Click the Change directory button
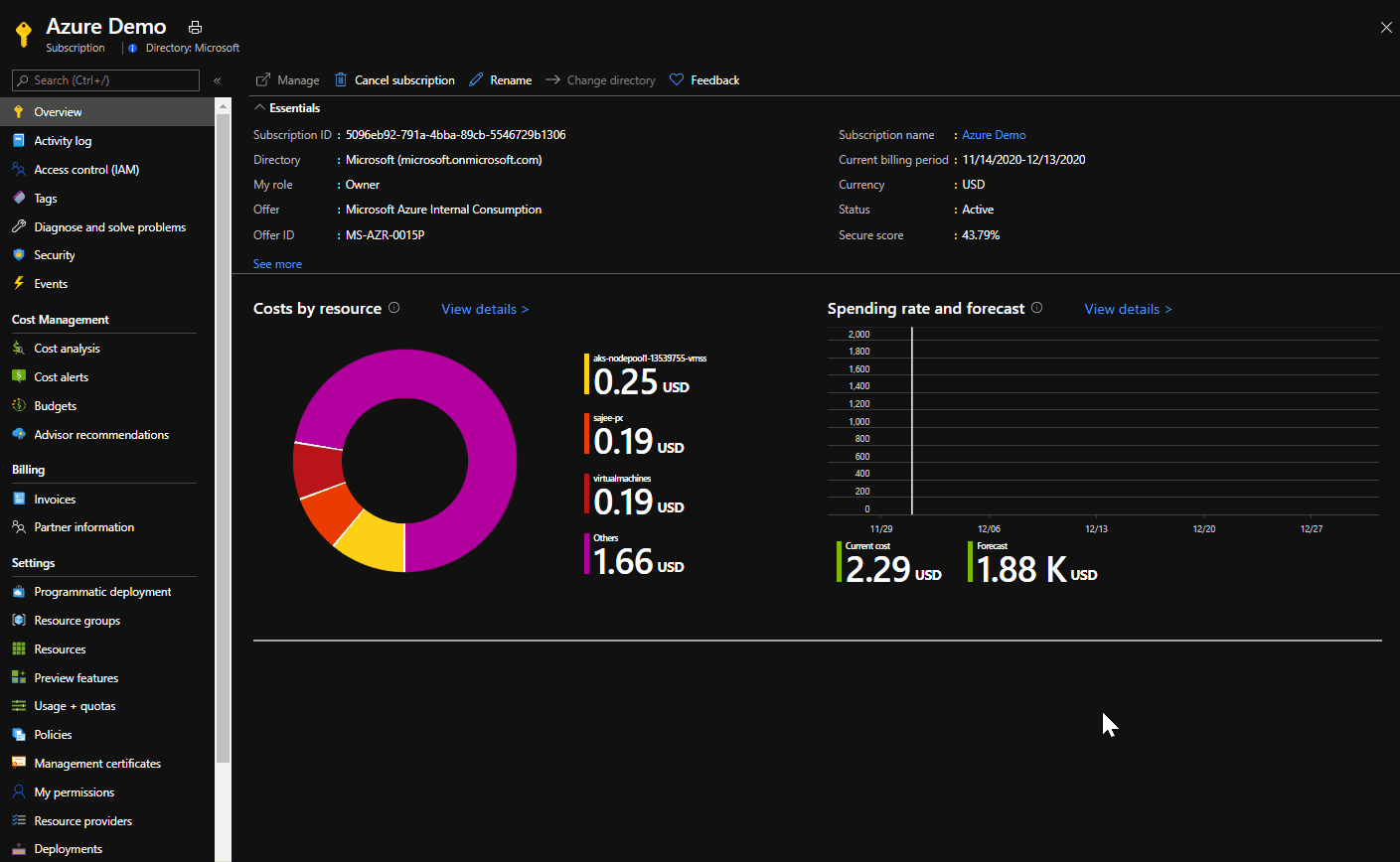The image size is (1400, 862). (x=600, y=79)
